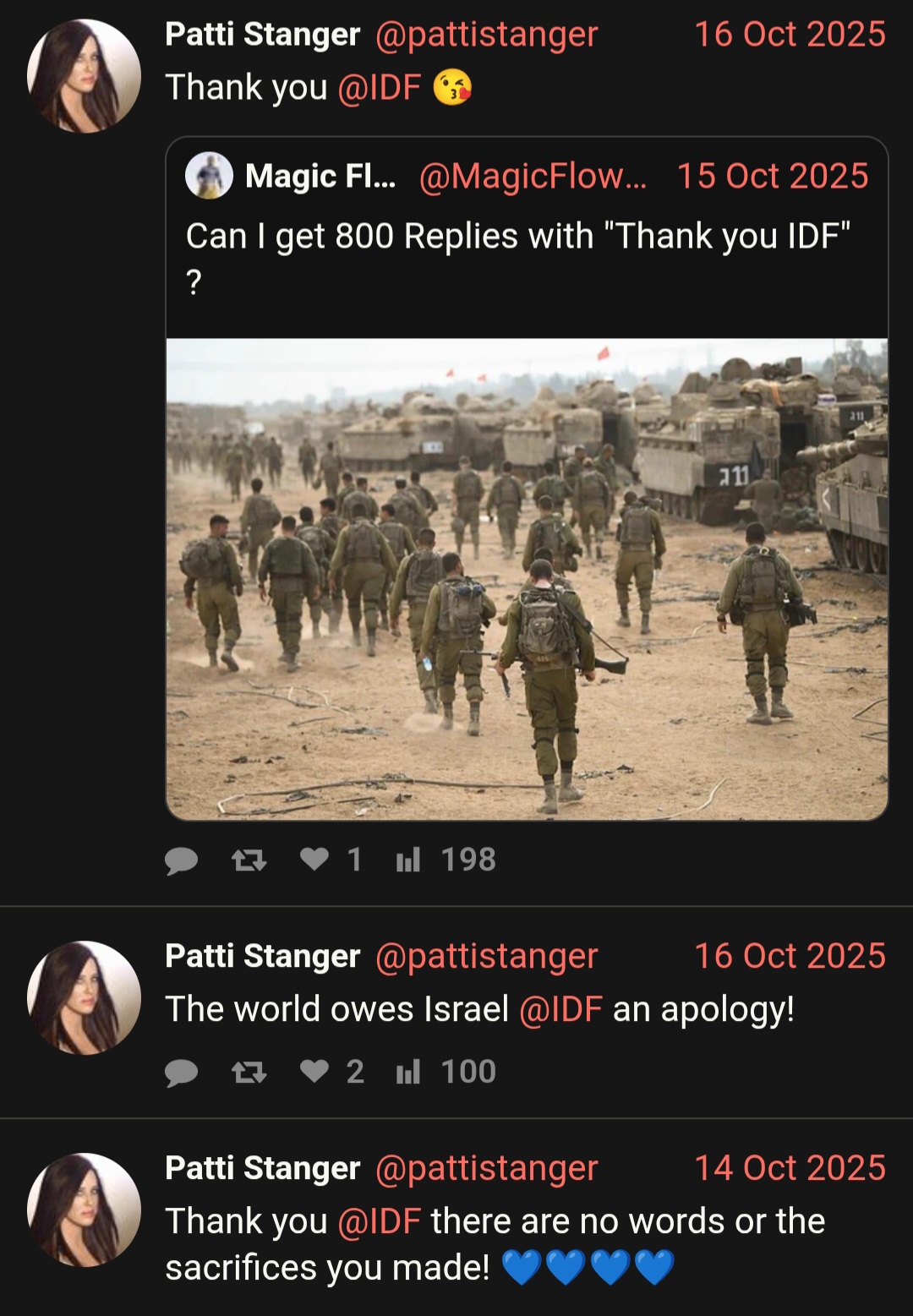Reply to 'The world owes Israel' tweet
Viewport: 913px width, 1316px height.
pyautogui.click(x=181, y=1073)
